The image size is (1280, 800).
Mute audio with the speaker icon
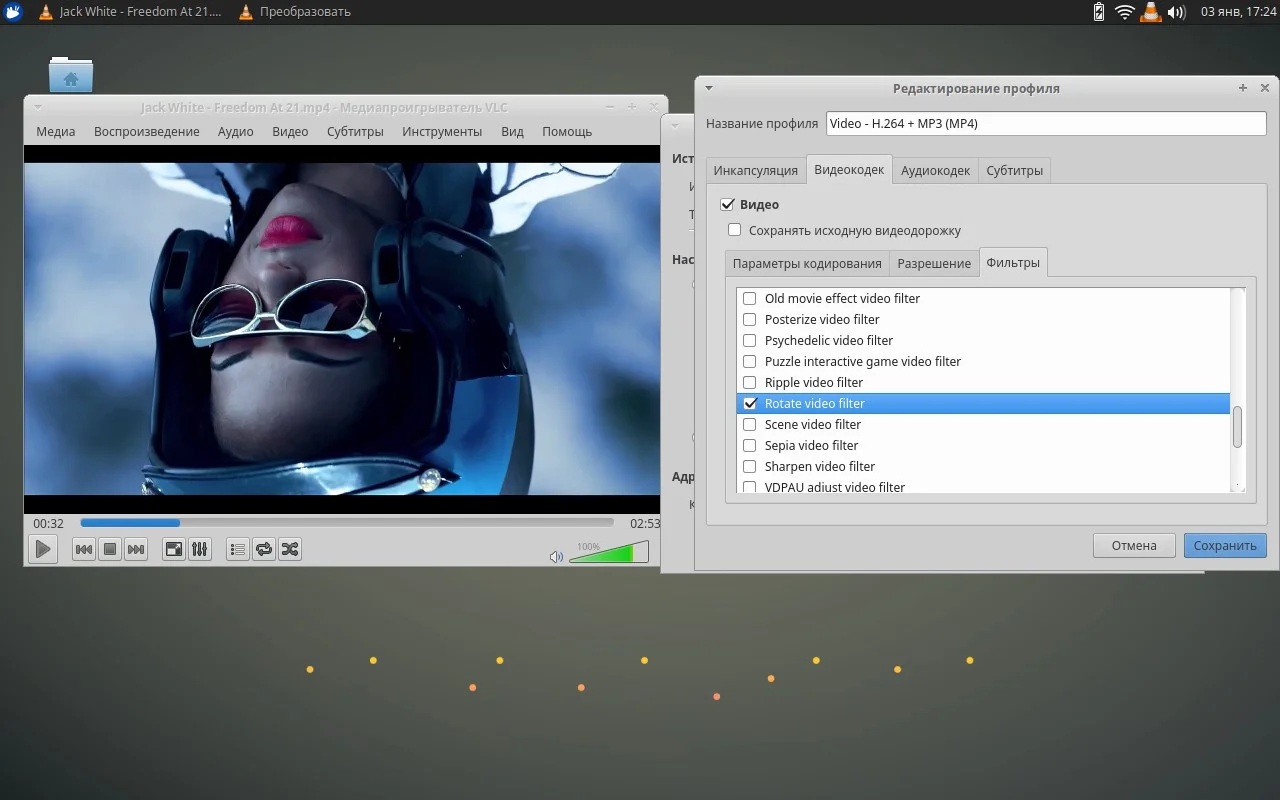tap(557, 556)
